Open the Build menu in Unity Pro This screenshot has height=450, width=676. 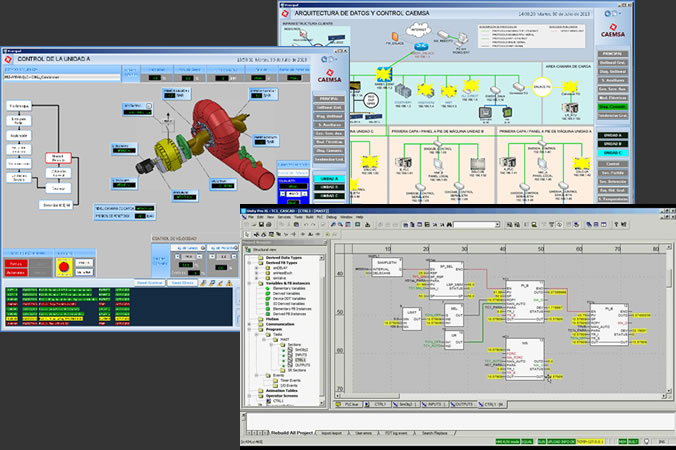[310, 217]
